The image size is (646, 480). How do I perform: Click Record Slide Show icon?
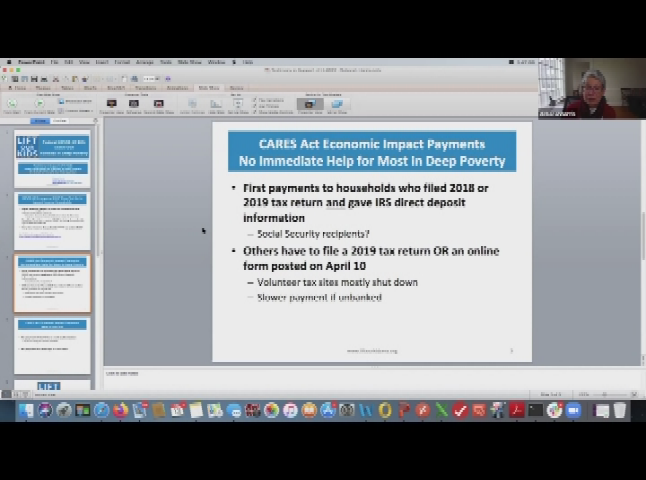[159, 106]
